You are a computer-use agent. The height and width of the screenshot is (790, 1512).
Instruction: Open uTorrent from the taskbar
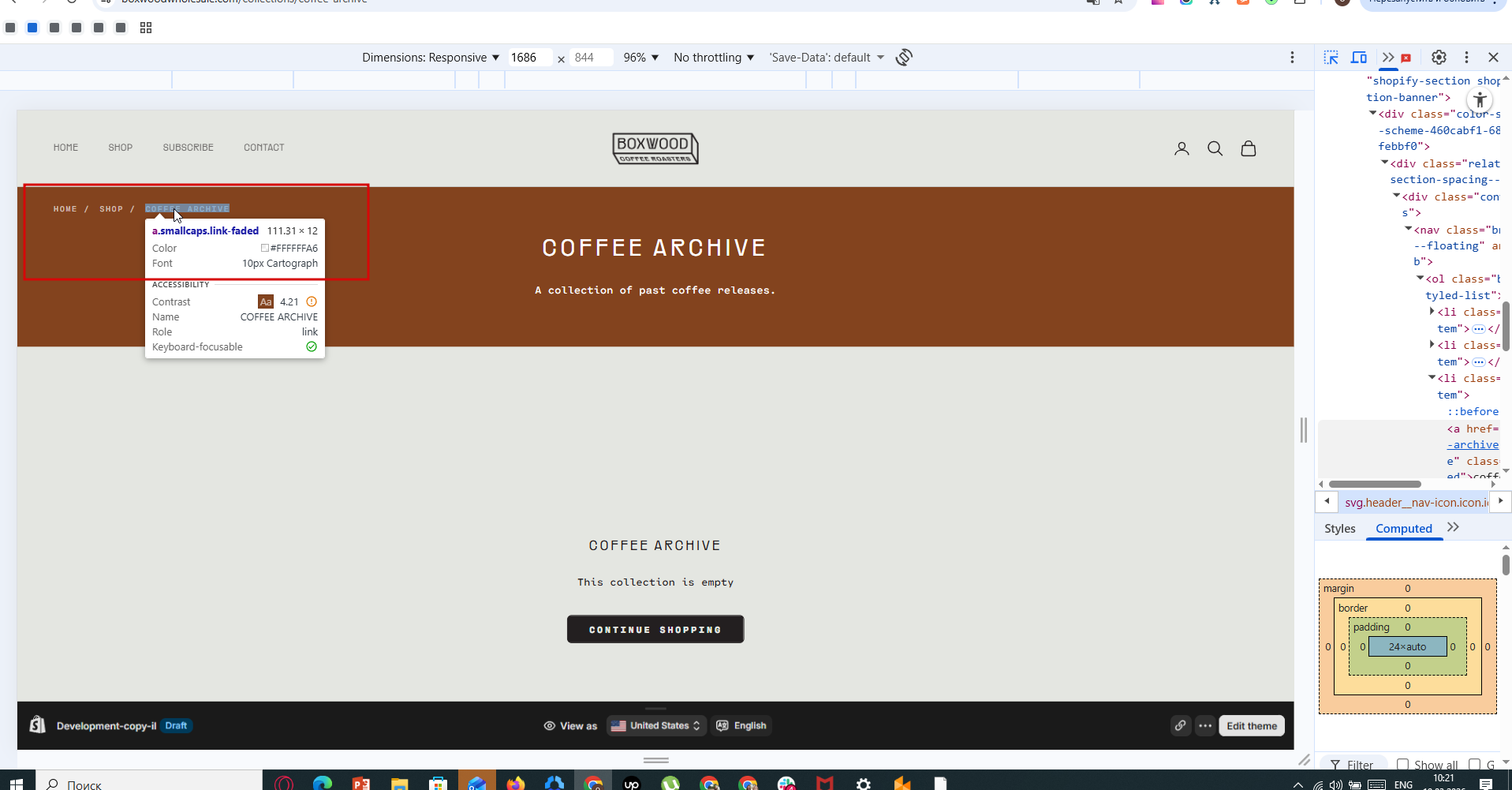(x=670, y=784)
